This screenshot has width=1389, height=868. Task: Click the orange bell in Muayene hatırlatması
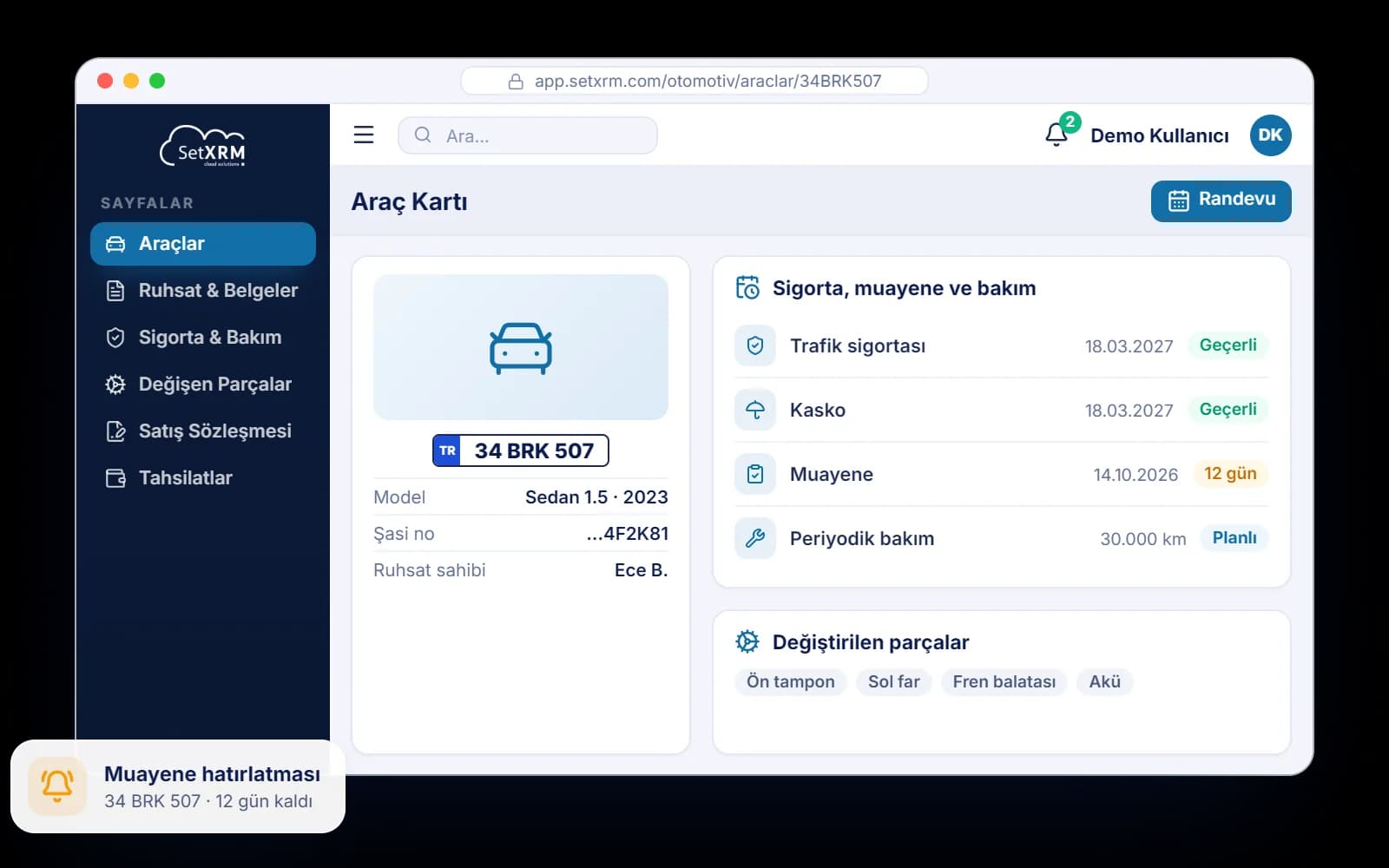tap(57, 786)
